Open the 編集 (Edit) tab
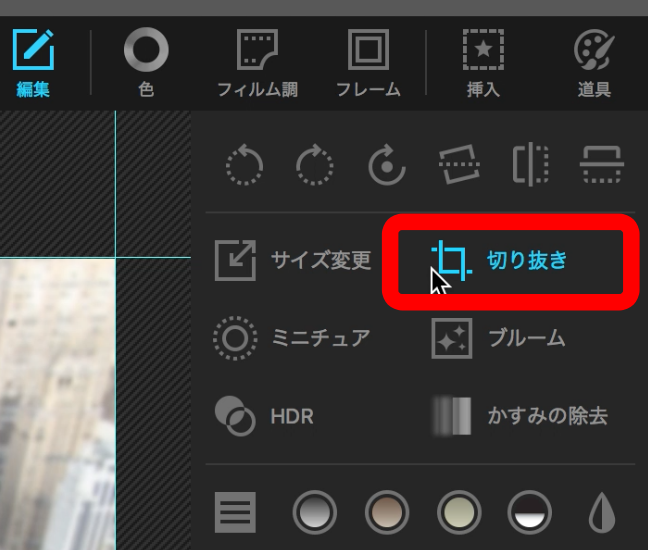 pyautogui.click(x=33, y=63)
